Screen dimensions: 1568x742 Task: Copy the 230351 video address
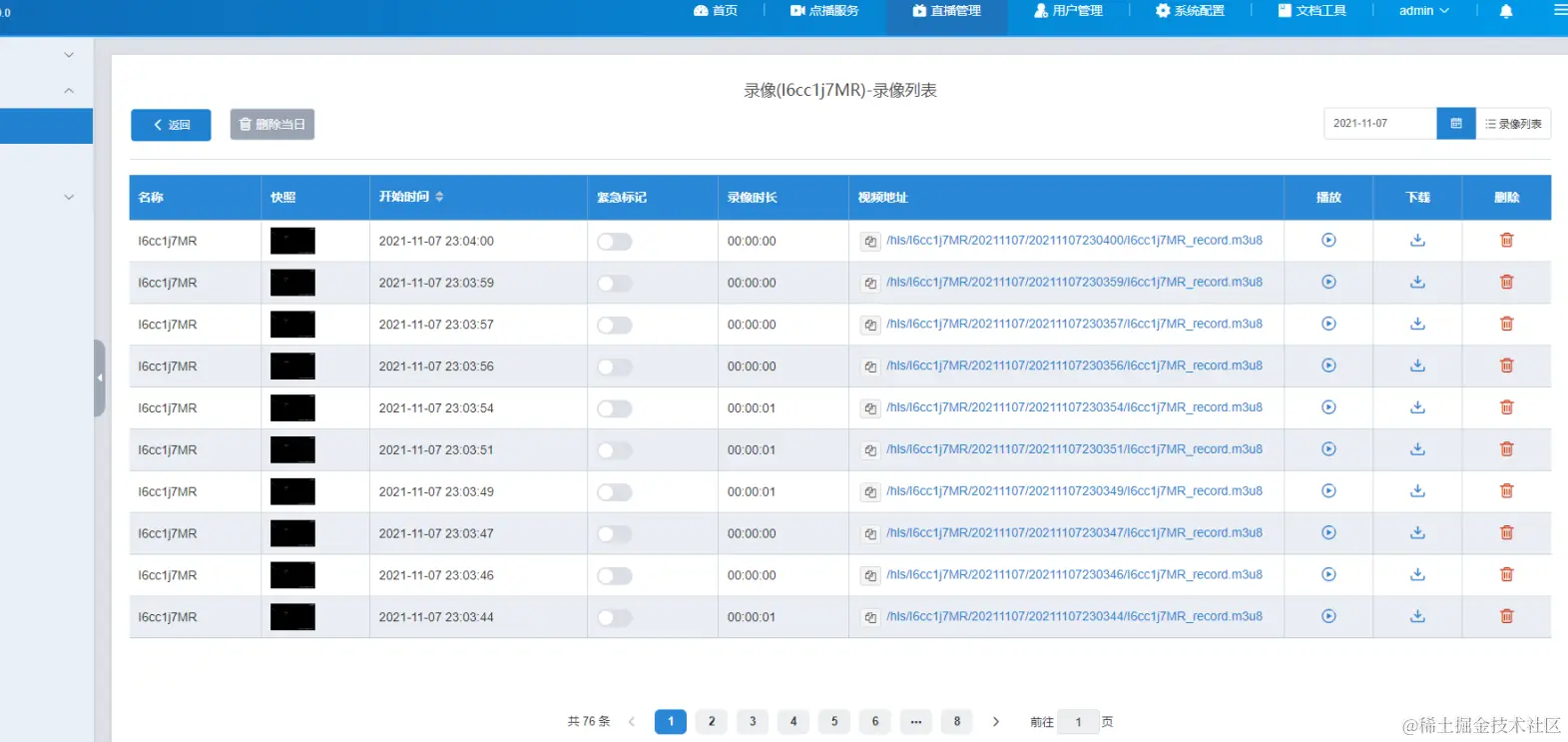[x=870, y=450]
